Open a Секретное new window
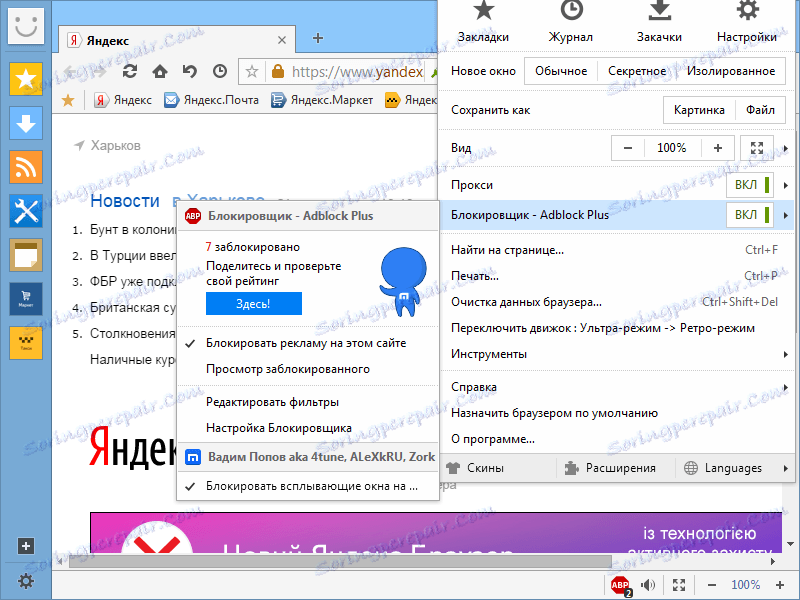Viewport: 800px width, 600px height. pos(636,71)
